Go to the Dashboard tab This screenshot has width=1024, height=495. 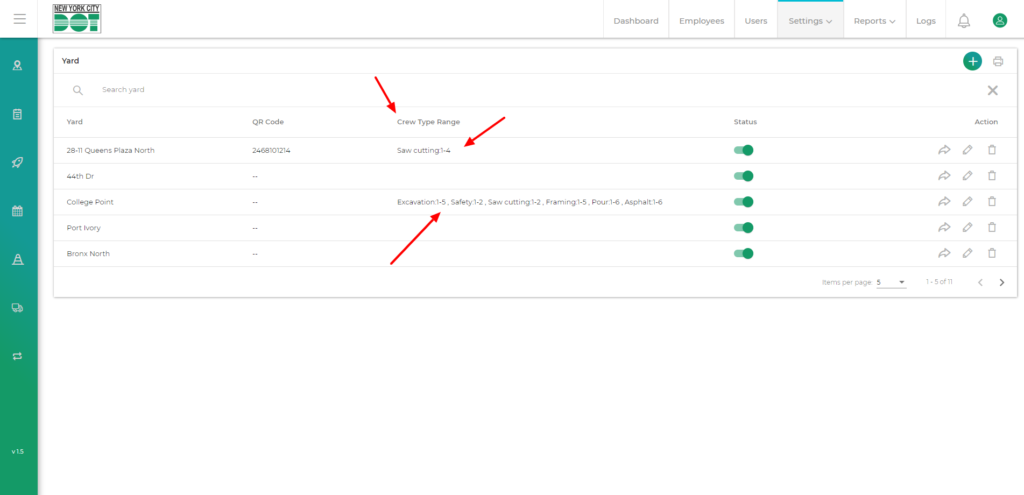(x=636, y=21)
